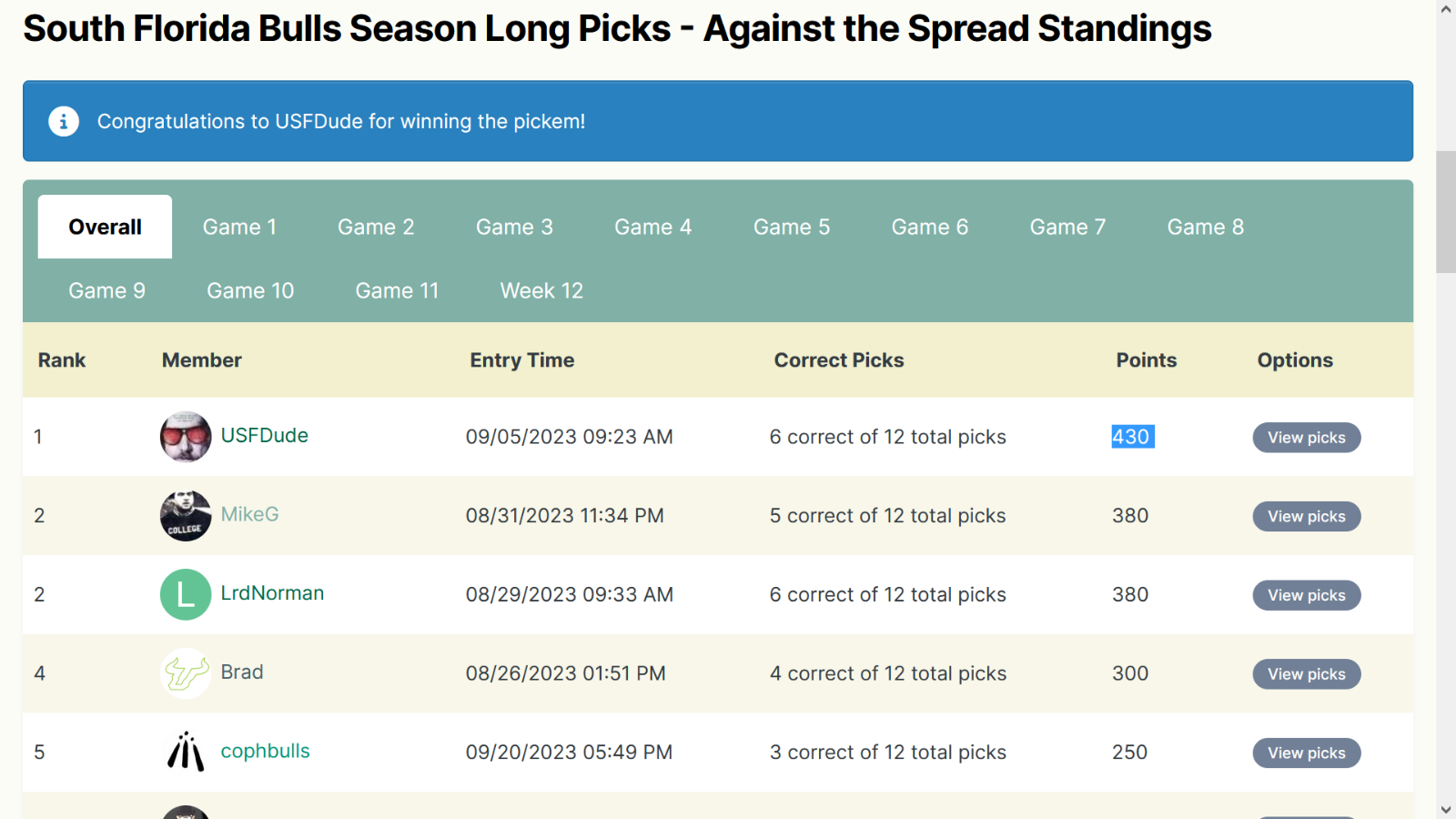Image resolution: width=1456 pixels, height=819 pixels.
Task: Show the Game 10 standings tab
Action: point(250,290)
